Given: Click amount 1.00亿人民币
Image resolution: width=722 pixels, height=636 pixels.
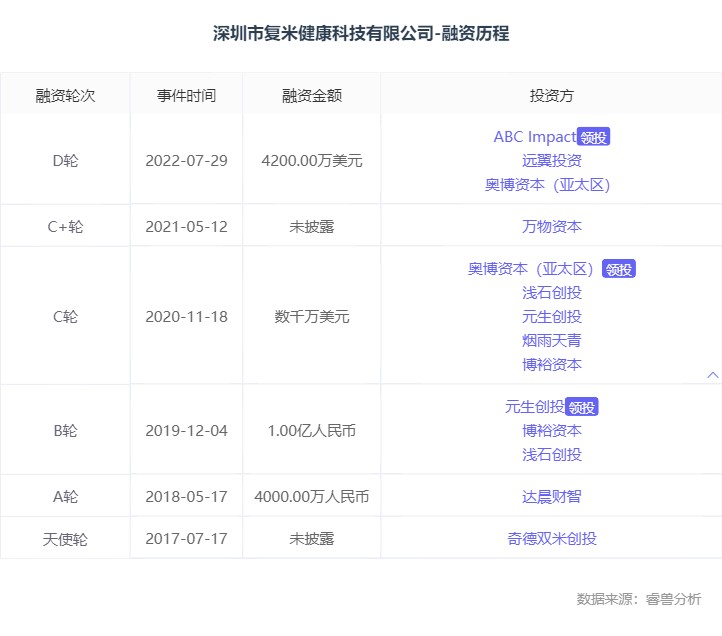Looking at the screenshot, I should [x=312, y=431].
